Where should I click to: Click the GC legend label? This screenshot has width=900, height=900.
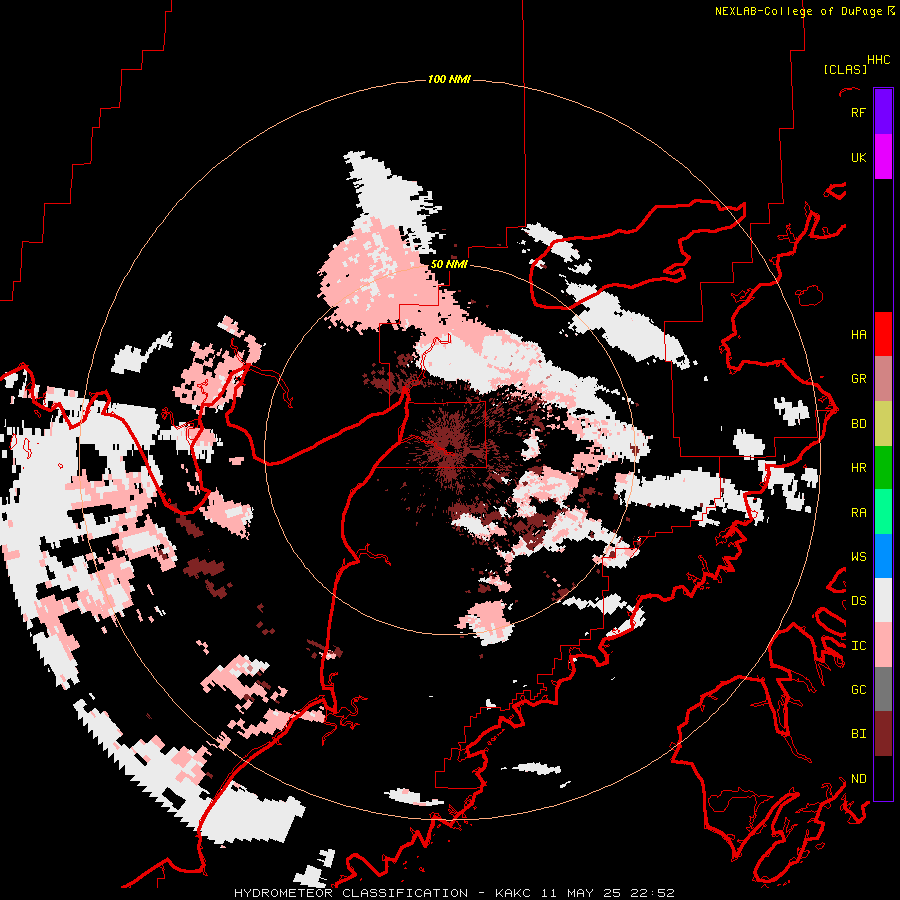(x=858, y=690)
